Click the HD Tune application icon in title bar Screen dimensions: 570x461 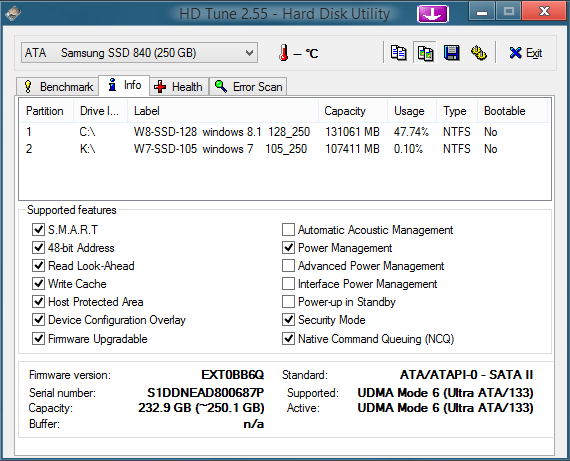[13, 13]
